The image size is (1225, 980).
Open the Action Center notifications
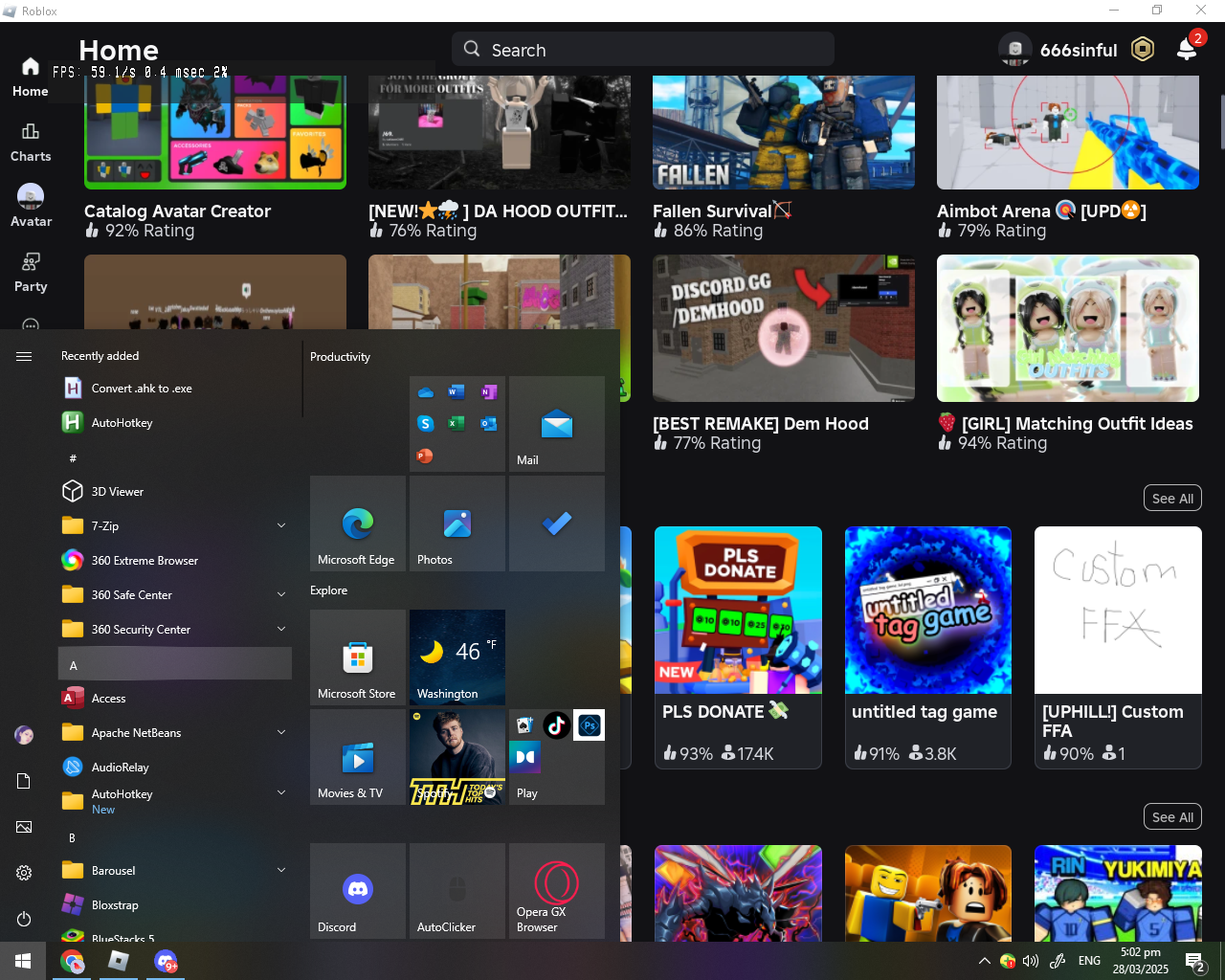coord(1195,961)
